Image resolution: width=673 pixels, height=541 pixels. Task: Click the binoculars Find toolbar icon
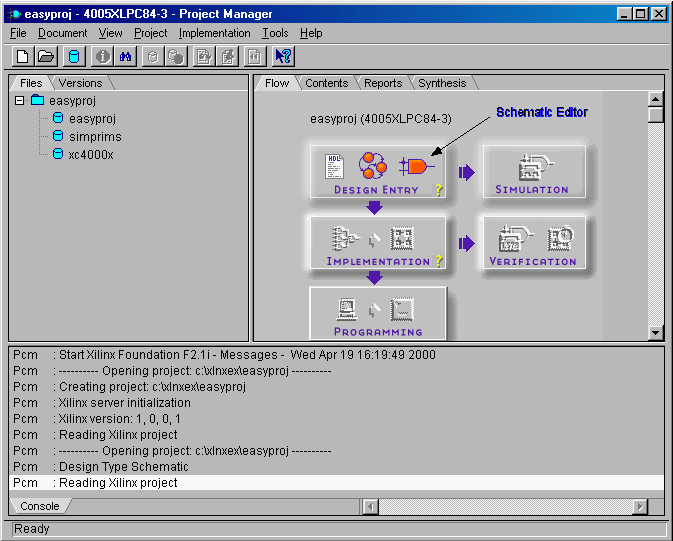point(126,57)
